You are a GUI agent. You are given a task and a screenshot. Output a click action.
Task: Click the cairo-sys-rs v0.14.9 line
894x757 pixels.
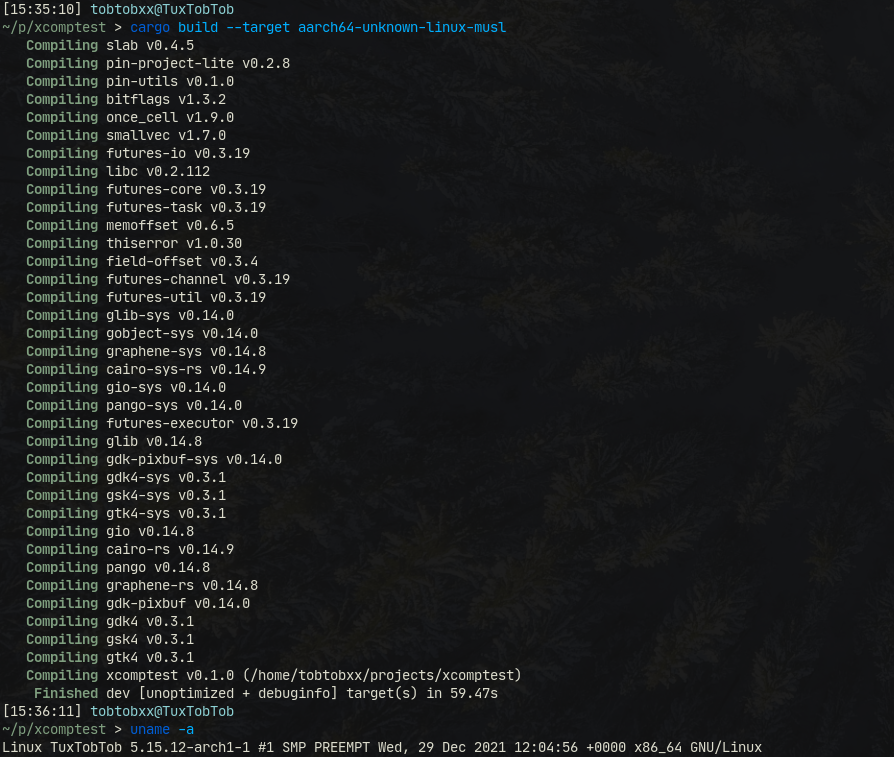[146, 369]
